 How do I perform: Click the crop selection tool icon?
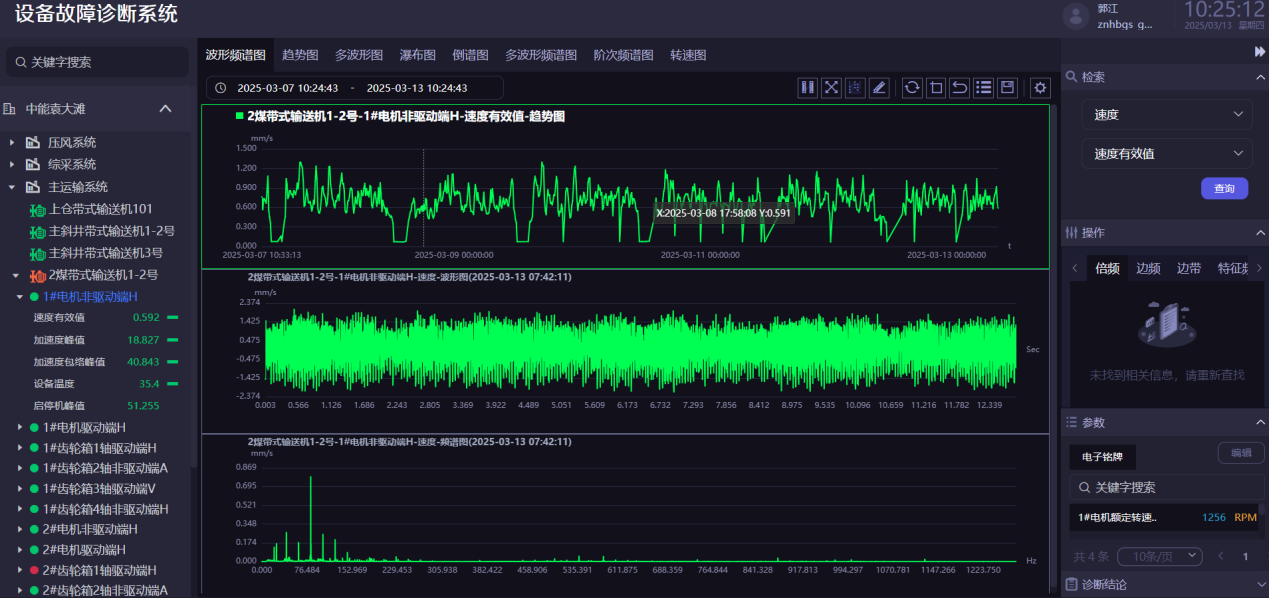[x=936, y=88]
